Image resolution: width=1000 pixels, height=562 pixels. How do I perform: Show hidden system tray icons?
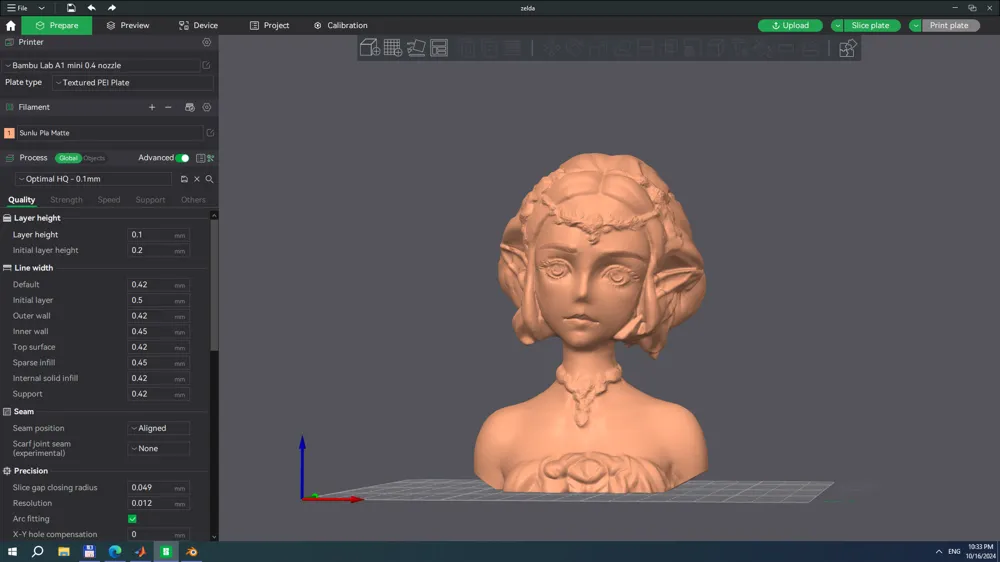939,552
